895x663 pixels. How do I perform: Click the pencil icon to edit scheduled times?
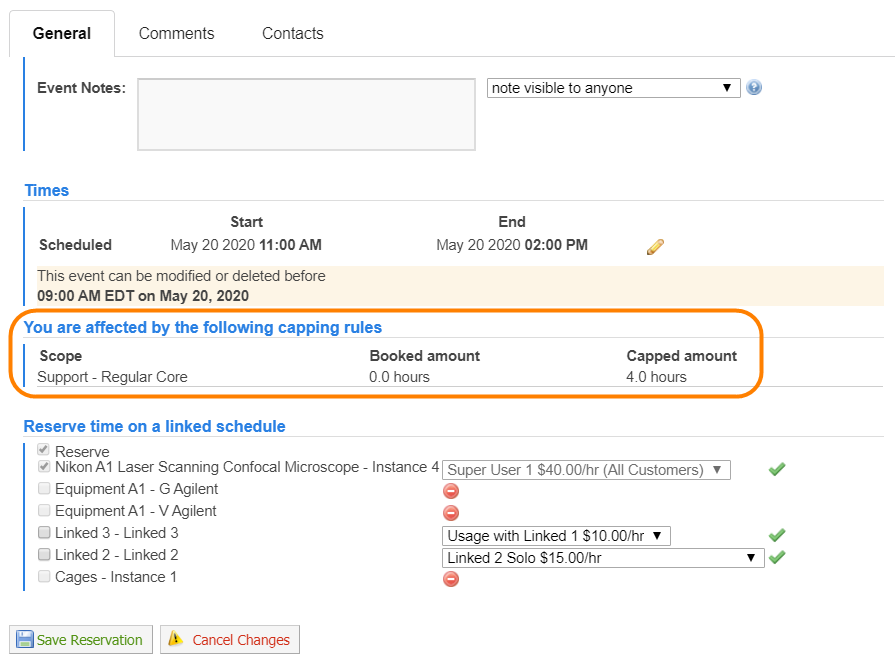656,246
